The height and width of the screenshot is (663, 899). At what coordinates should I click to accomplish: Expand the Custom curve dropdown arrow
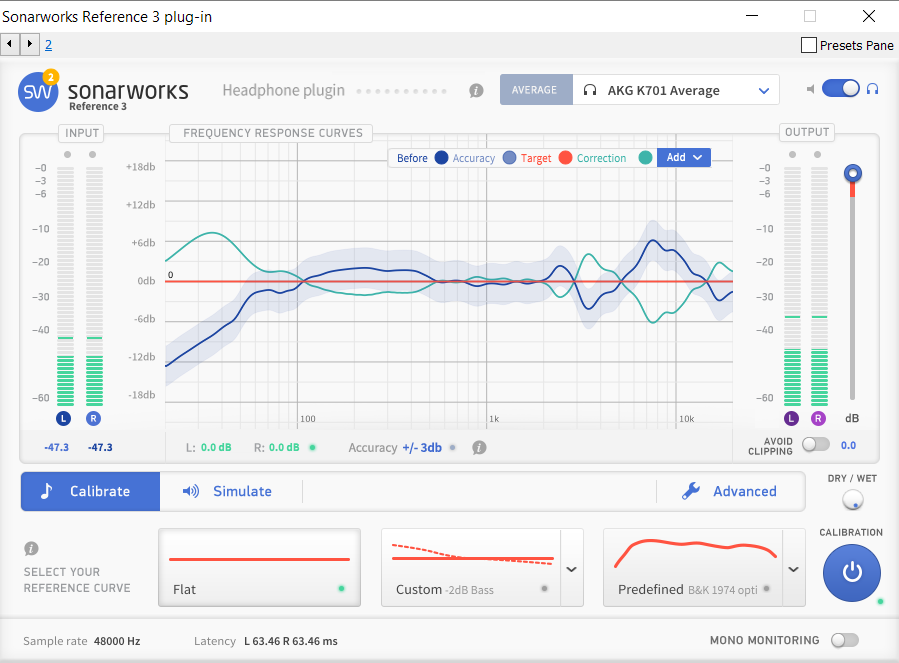(x=572, y=569)
